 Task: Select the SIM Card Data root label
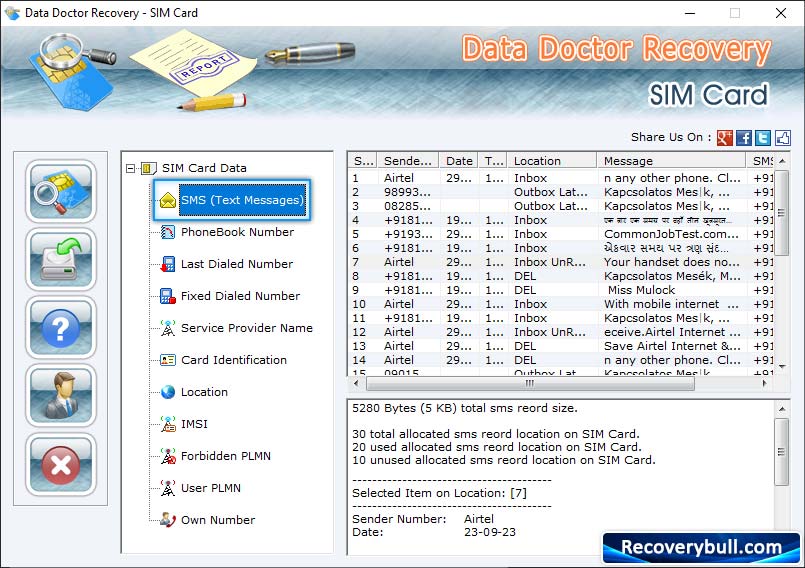click(204, 168)
